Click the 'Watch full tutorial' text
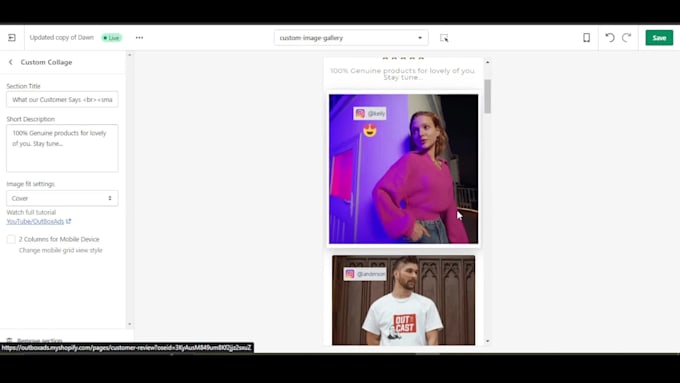Image resolution: width=680 pixels, height=383 pixels. (31, 212)
